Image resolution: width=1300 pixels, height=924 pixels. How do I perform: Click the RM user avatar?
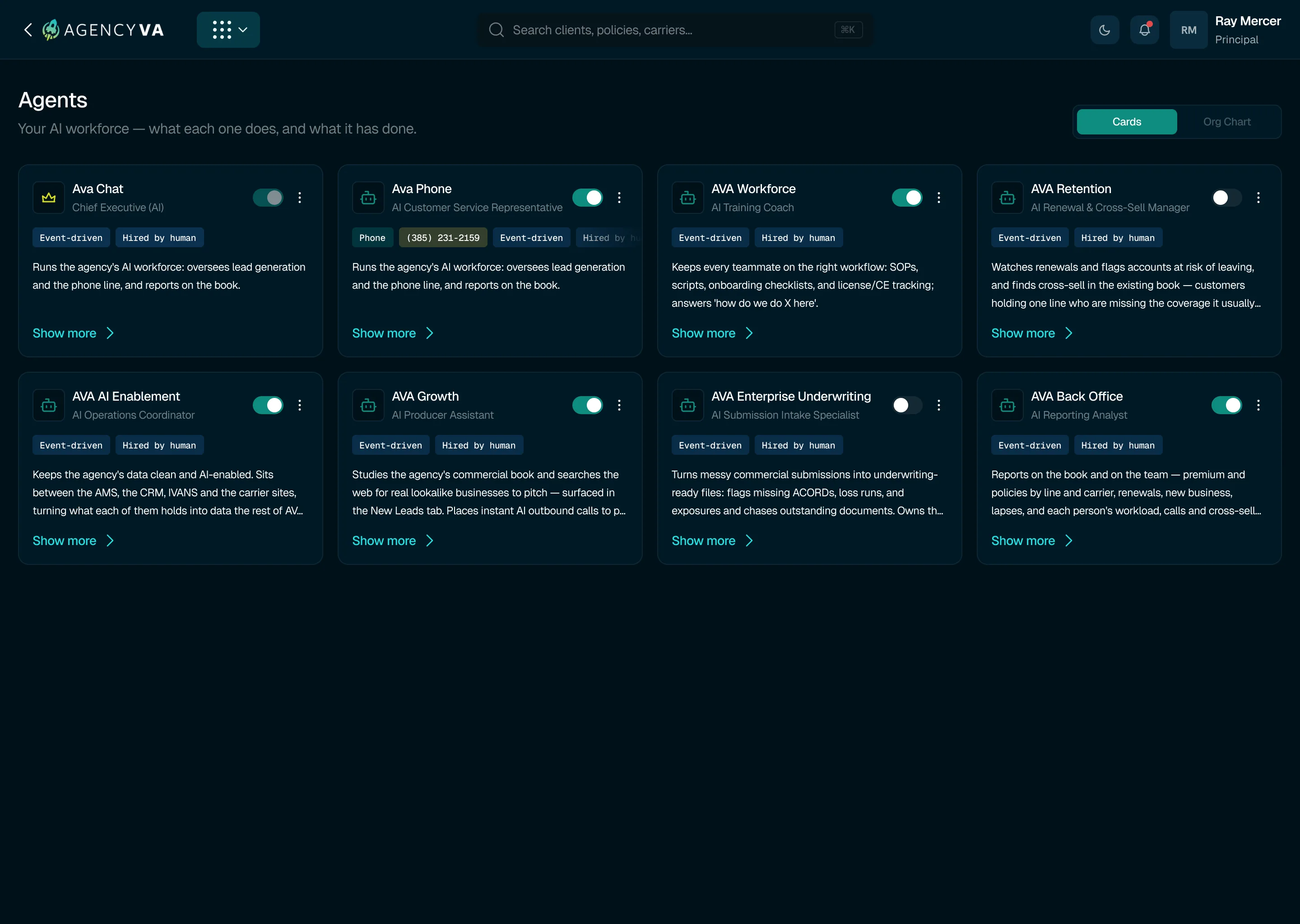[1189, 30]
